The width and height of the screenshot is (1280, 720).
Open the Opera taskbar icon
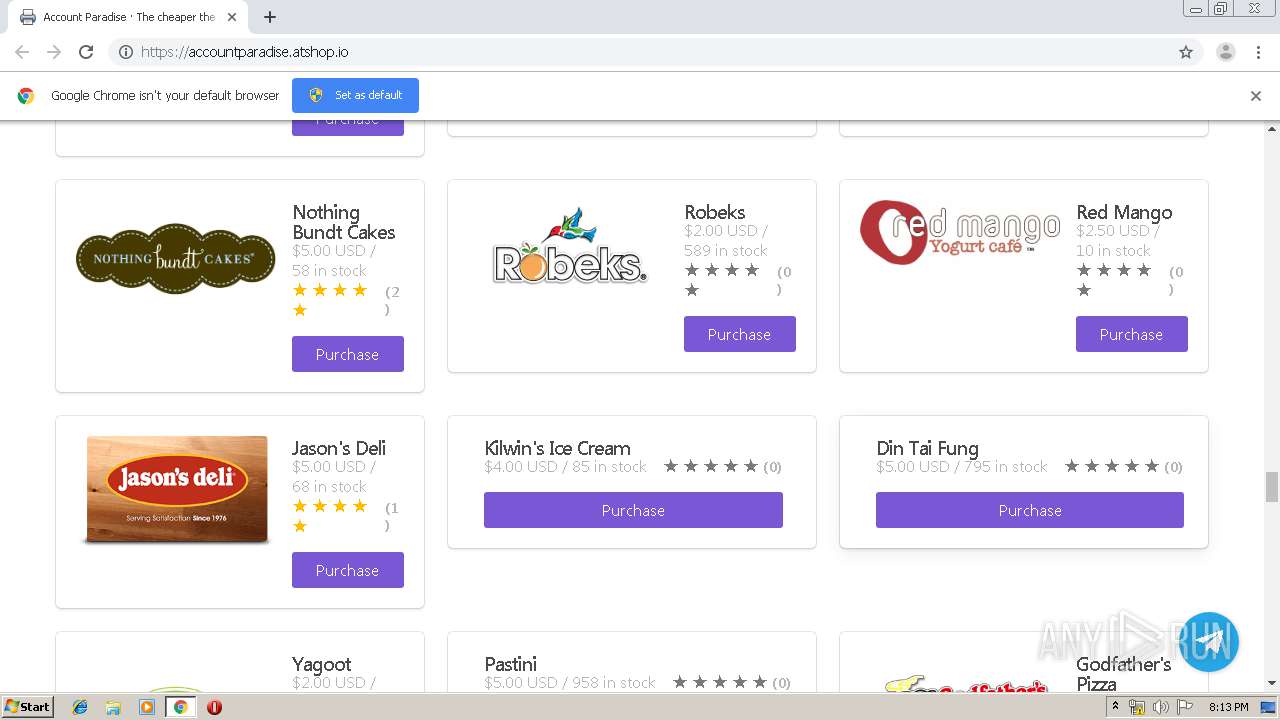(x=214, y=707)
